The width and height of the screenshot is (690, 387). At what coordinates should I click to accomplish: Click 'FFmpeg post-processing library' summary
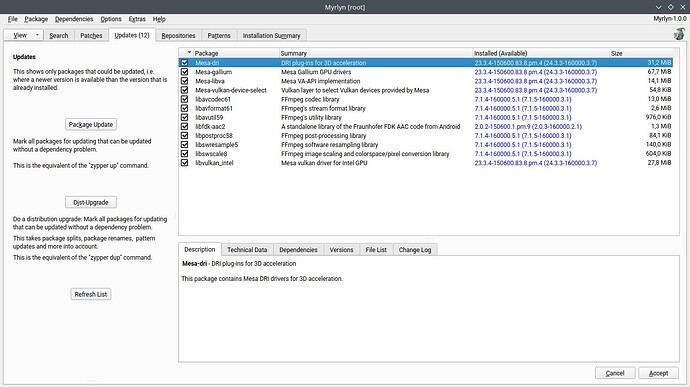click(x=323, y=136)
